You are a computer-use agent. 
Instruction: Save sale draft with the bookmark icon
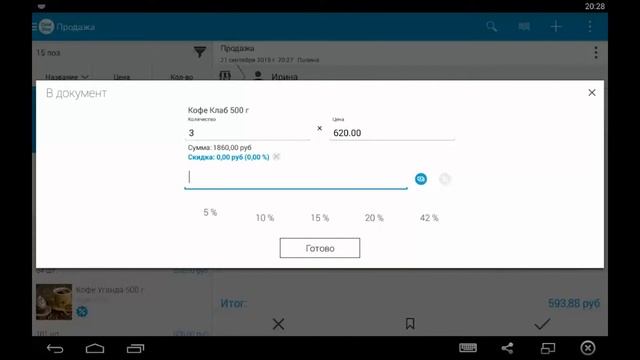click(x=410, y=324)
